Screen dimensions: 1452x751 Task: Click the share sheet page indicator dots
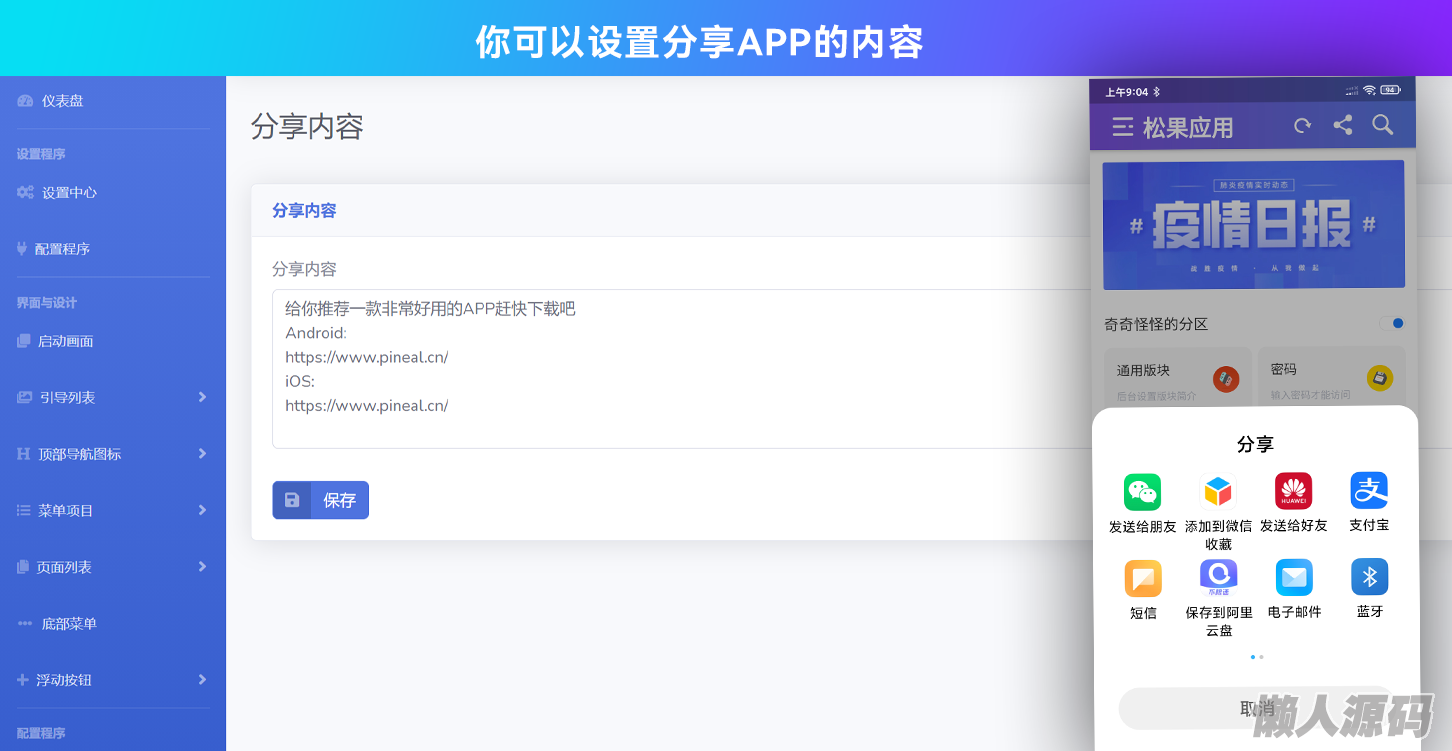(x=1257, y=657)
